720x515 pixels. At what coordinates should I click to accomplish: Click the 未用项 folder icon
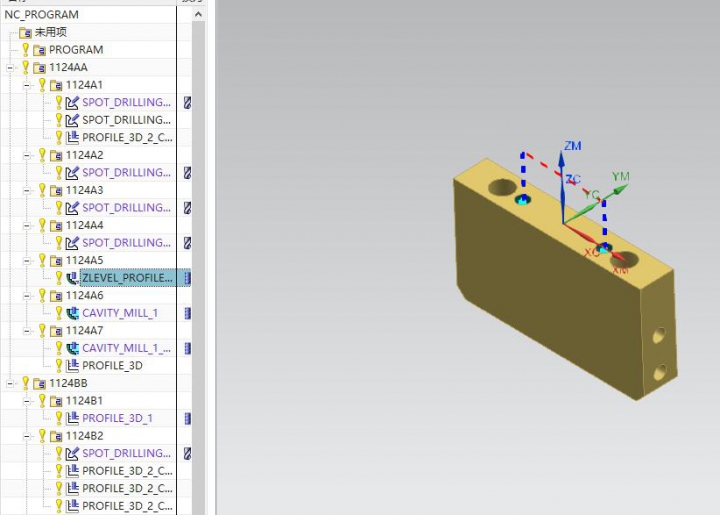tap(25, 33)
